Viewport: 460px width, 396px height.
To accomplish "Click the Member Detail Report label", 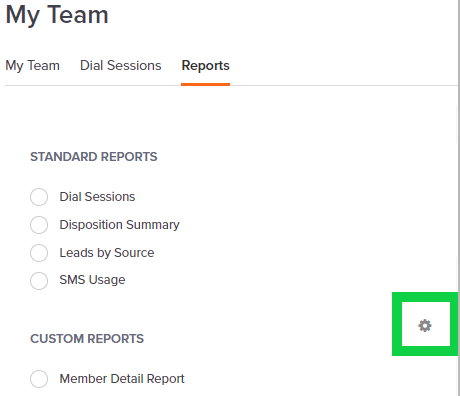I will click(122, 379).
